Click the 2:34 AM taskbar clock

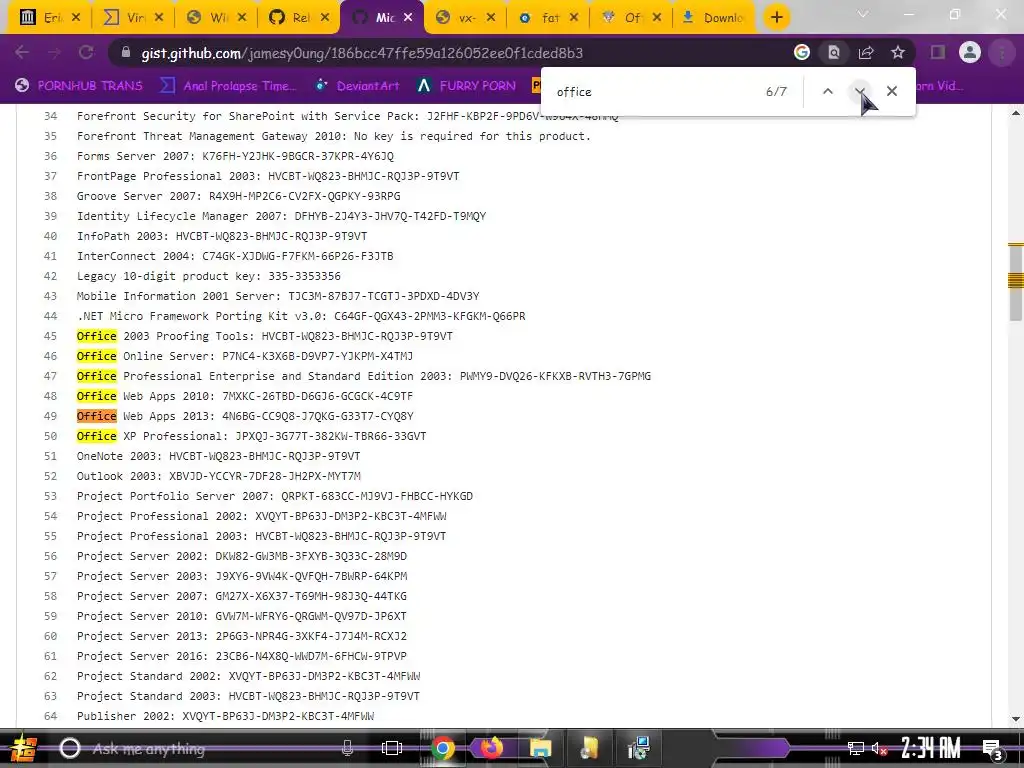coord(931,748)
